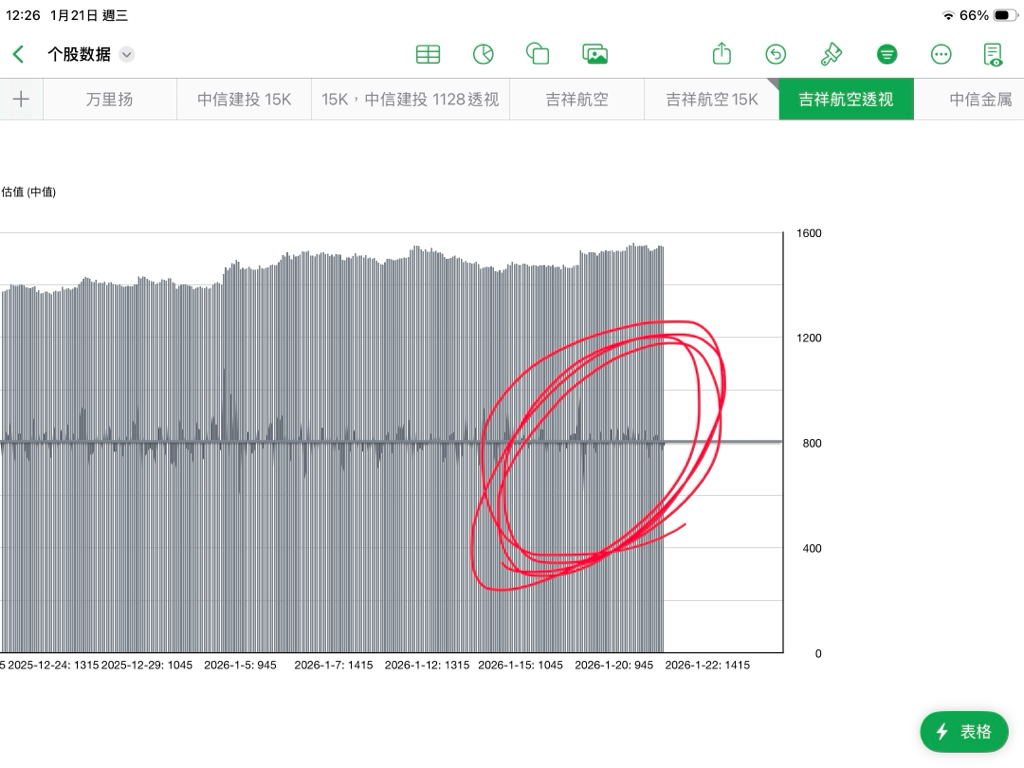This screenshot has width=1024, height=768.
Task: Switch to the 吉祥航空 15K sheet tab
Action: pos(712,99)
